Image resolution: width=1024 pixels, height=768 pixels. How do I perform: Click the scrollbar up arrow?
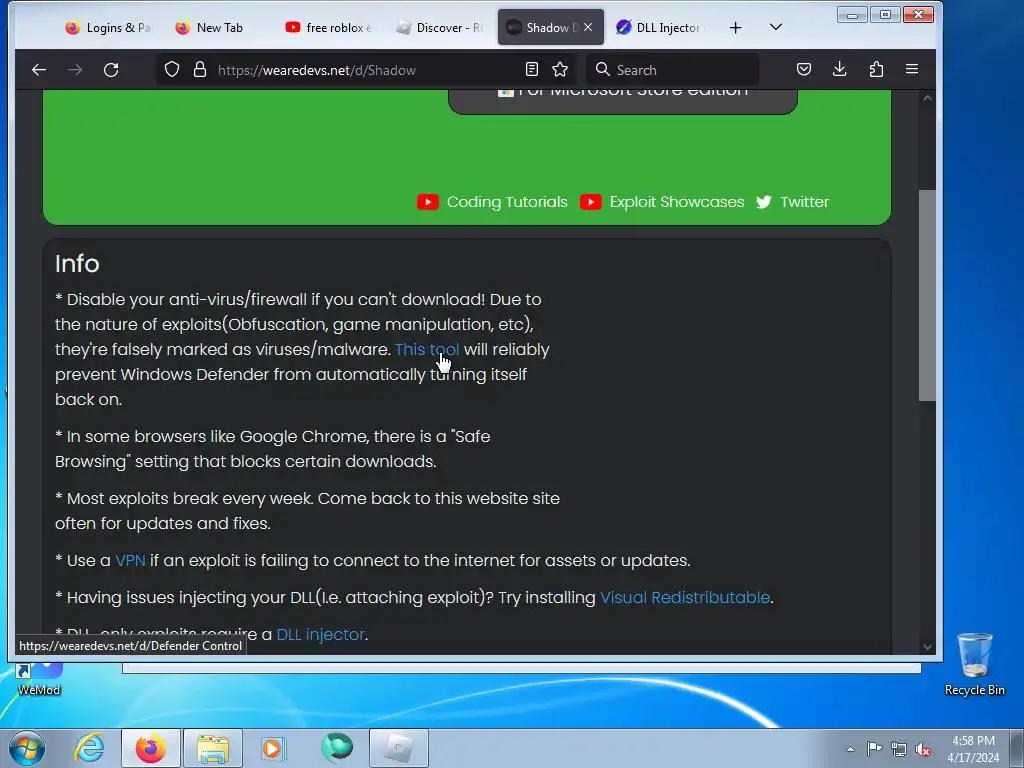tap(927, 98)
